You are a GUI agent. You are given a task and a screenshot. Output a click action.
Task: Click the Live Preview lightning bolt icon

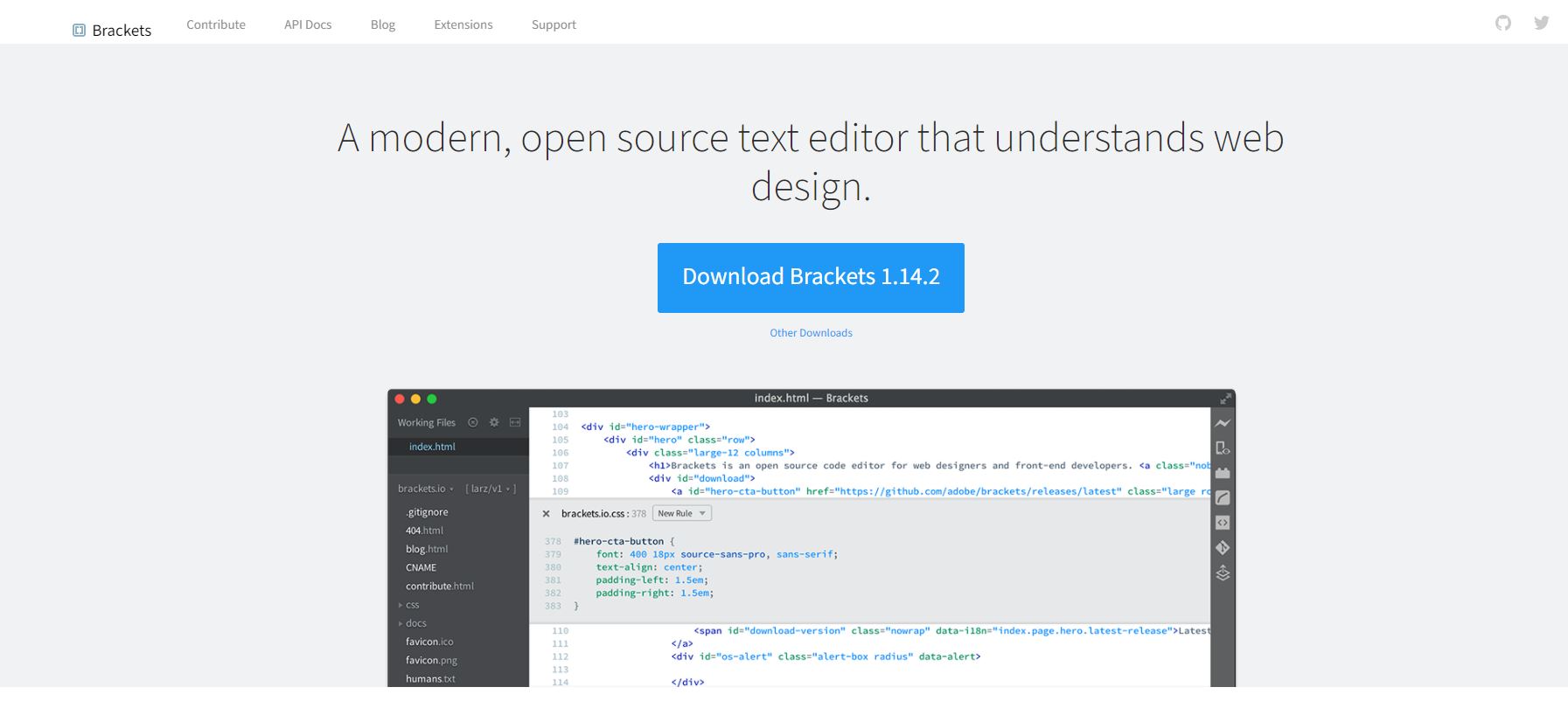(1223, 423)
